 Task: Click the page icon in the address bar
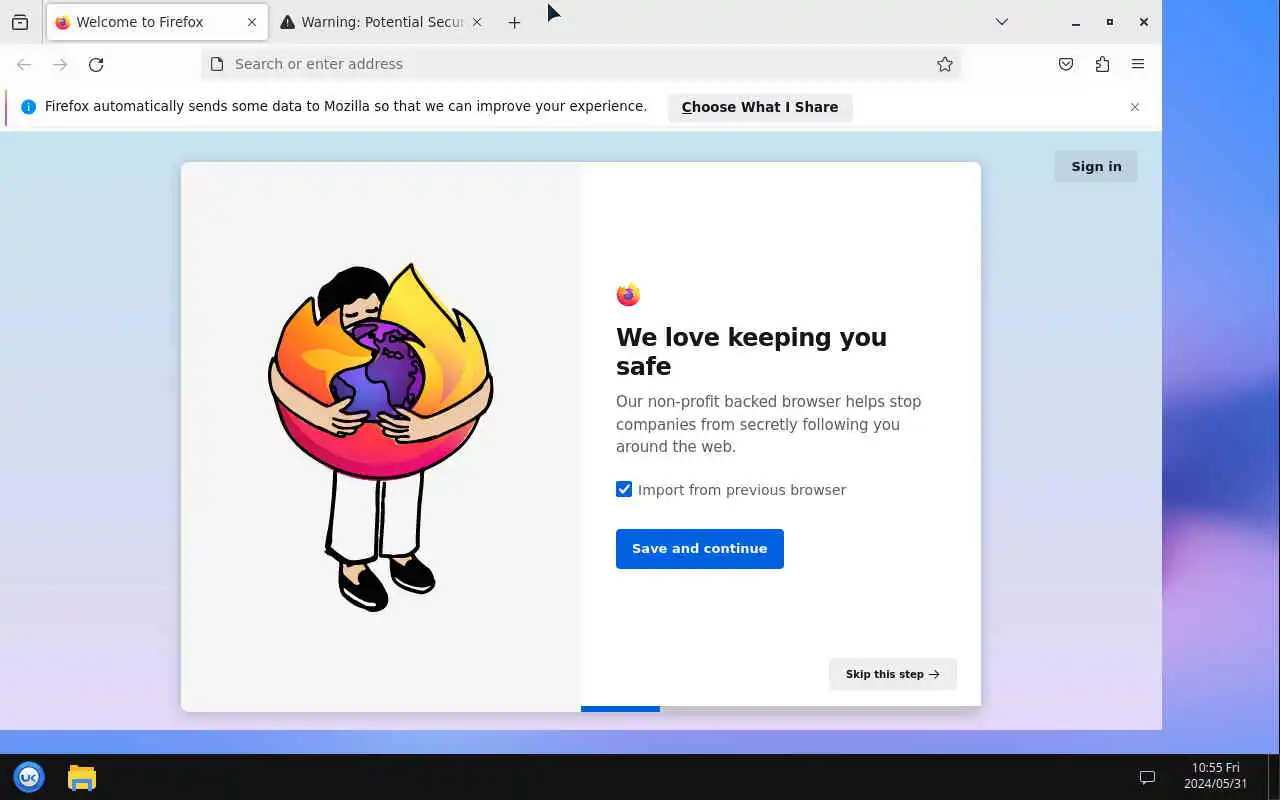pyautogui.click(x=217, y=64)
